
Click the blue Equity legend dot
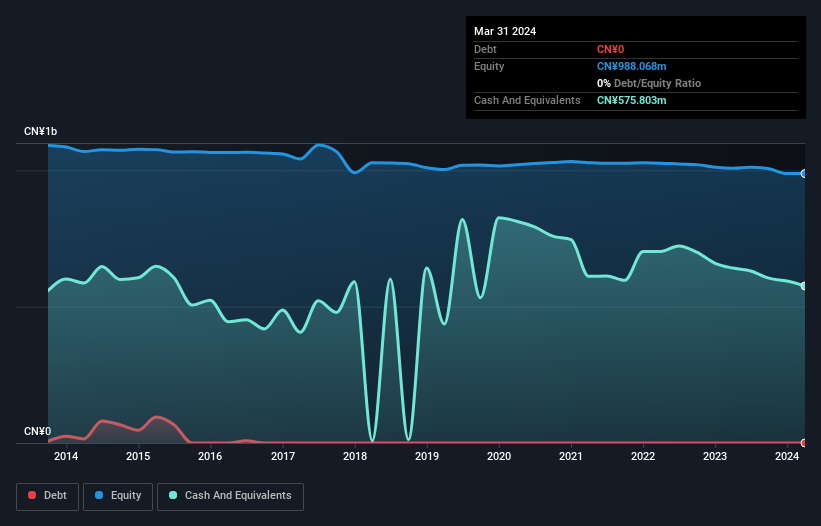pyautogui.click(x=99, y=495)
